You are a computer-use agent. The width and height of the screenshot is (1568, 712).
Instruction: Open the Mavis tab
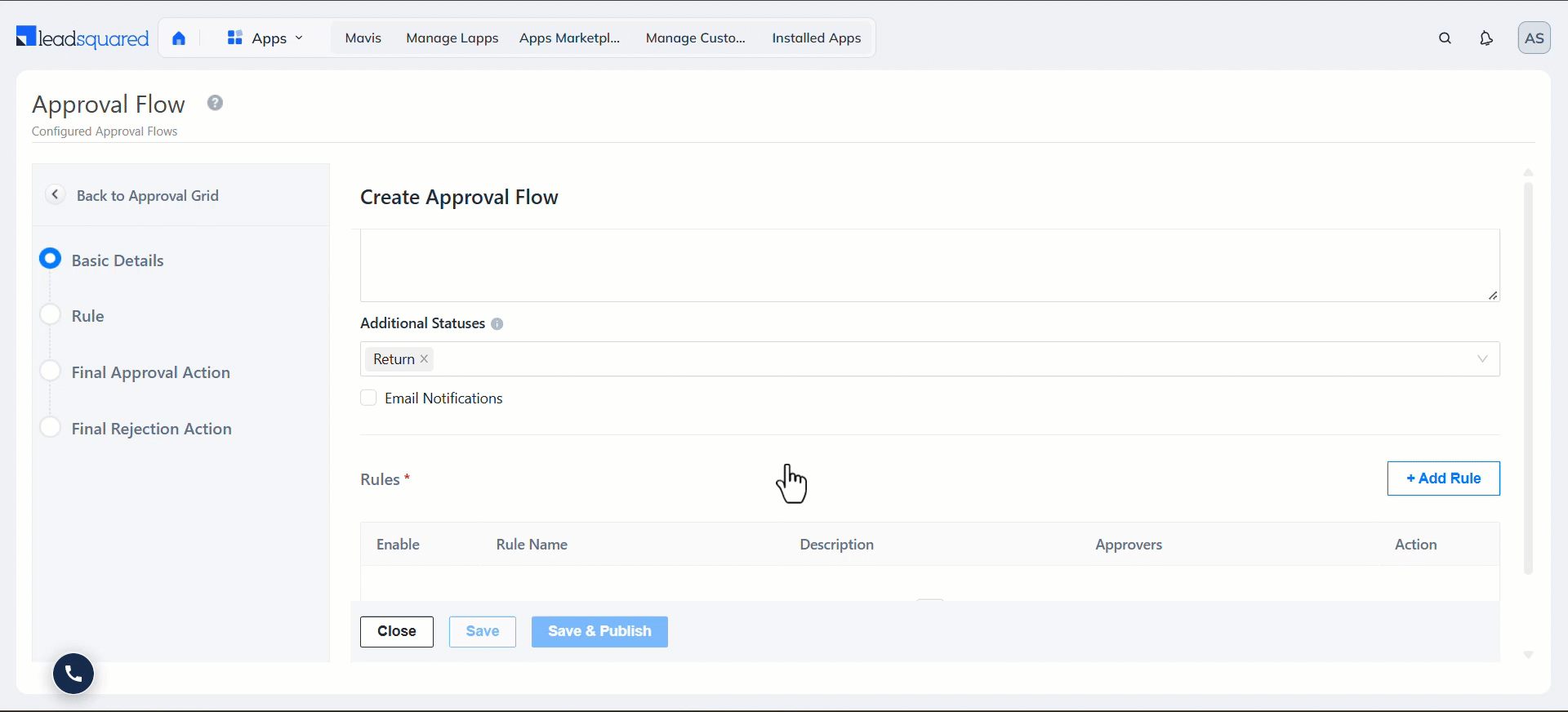(x=363, y=38)
